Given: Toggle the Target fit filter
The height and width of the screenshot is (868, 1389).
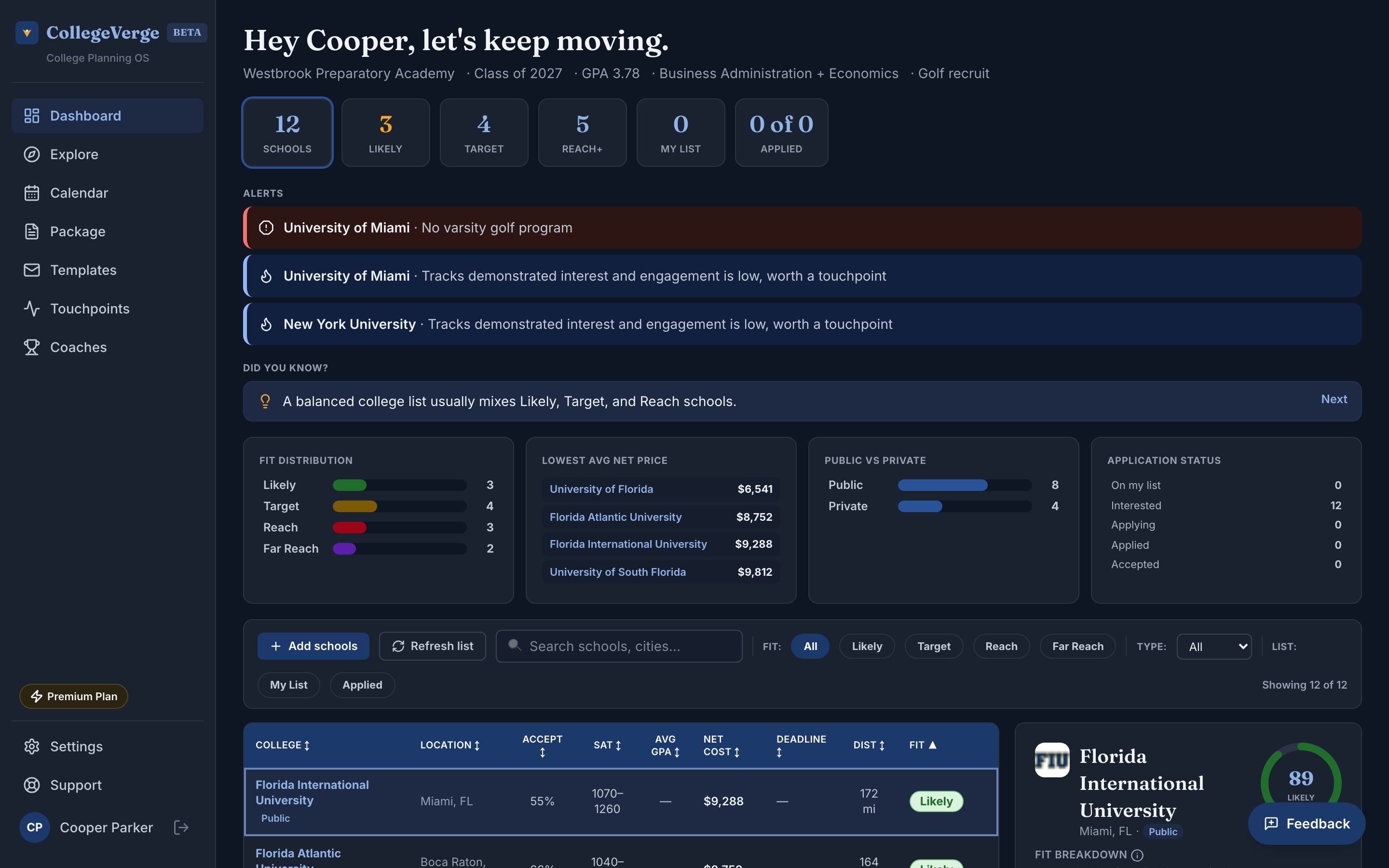Looking at the screenshot, I should [x=934, y=646].
